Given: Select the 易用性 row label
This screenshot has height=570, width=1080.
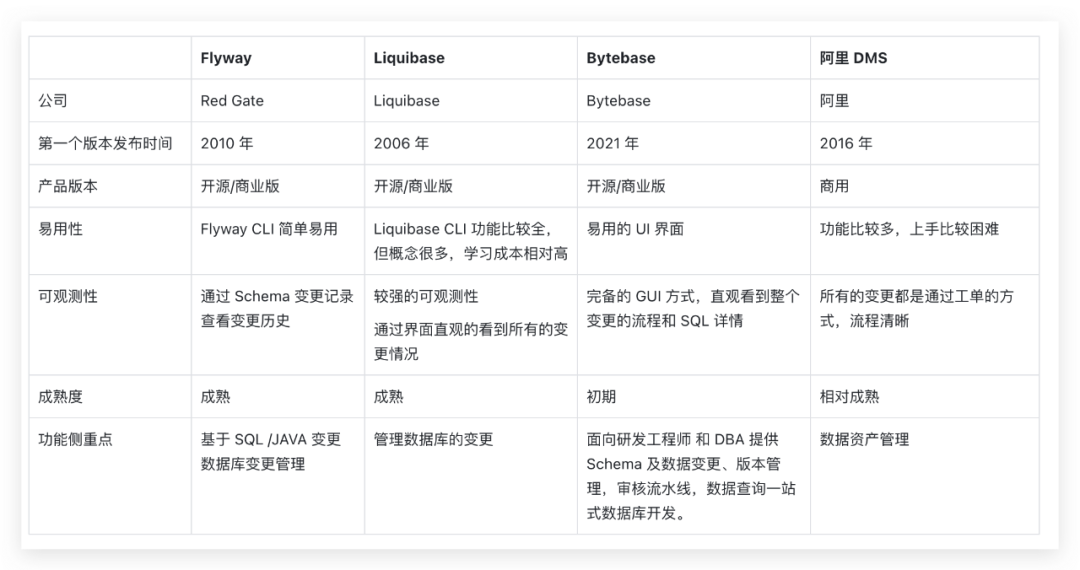Looking at the screenshot, I should (60, 229).
